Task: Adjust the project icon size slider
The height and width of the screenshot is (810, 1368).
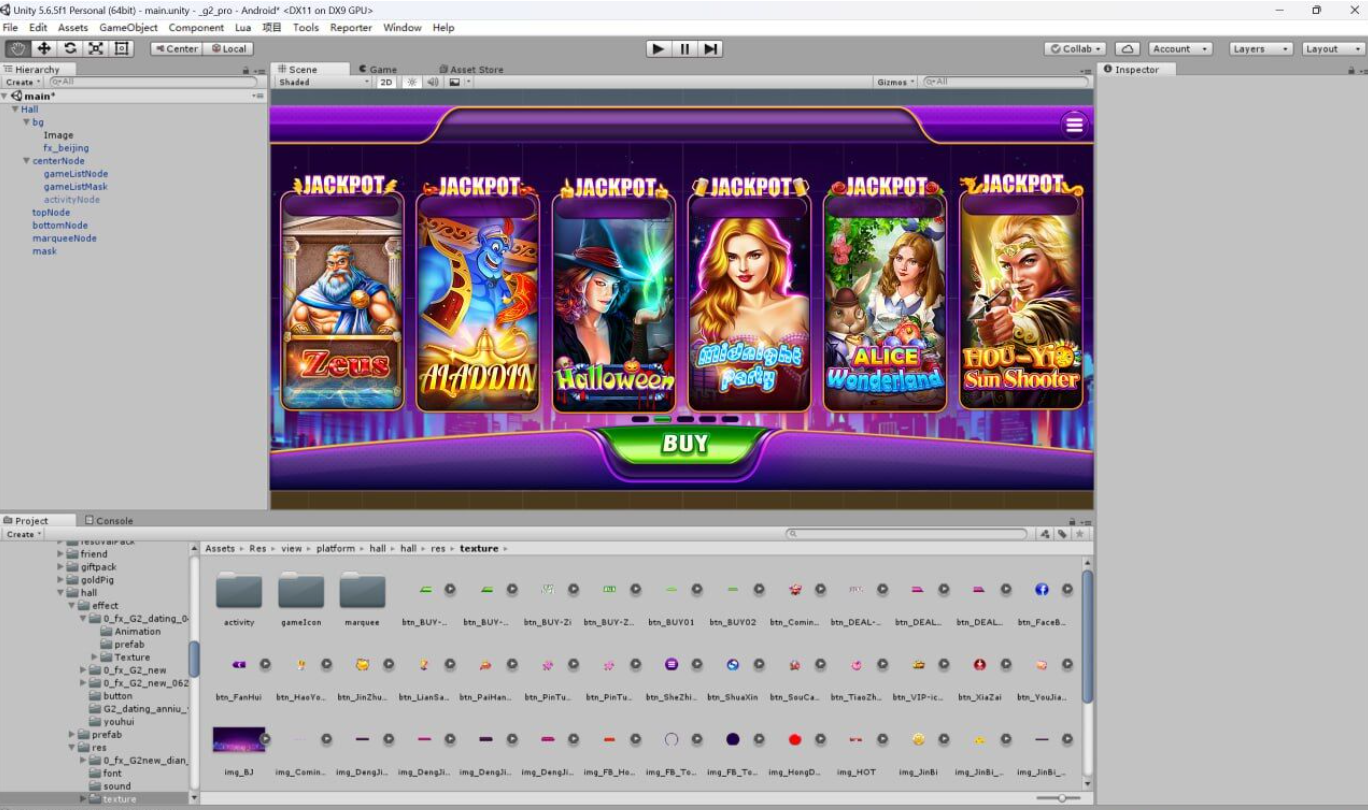Action: 1061,798
